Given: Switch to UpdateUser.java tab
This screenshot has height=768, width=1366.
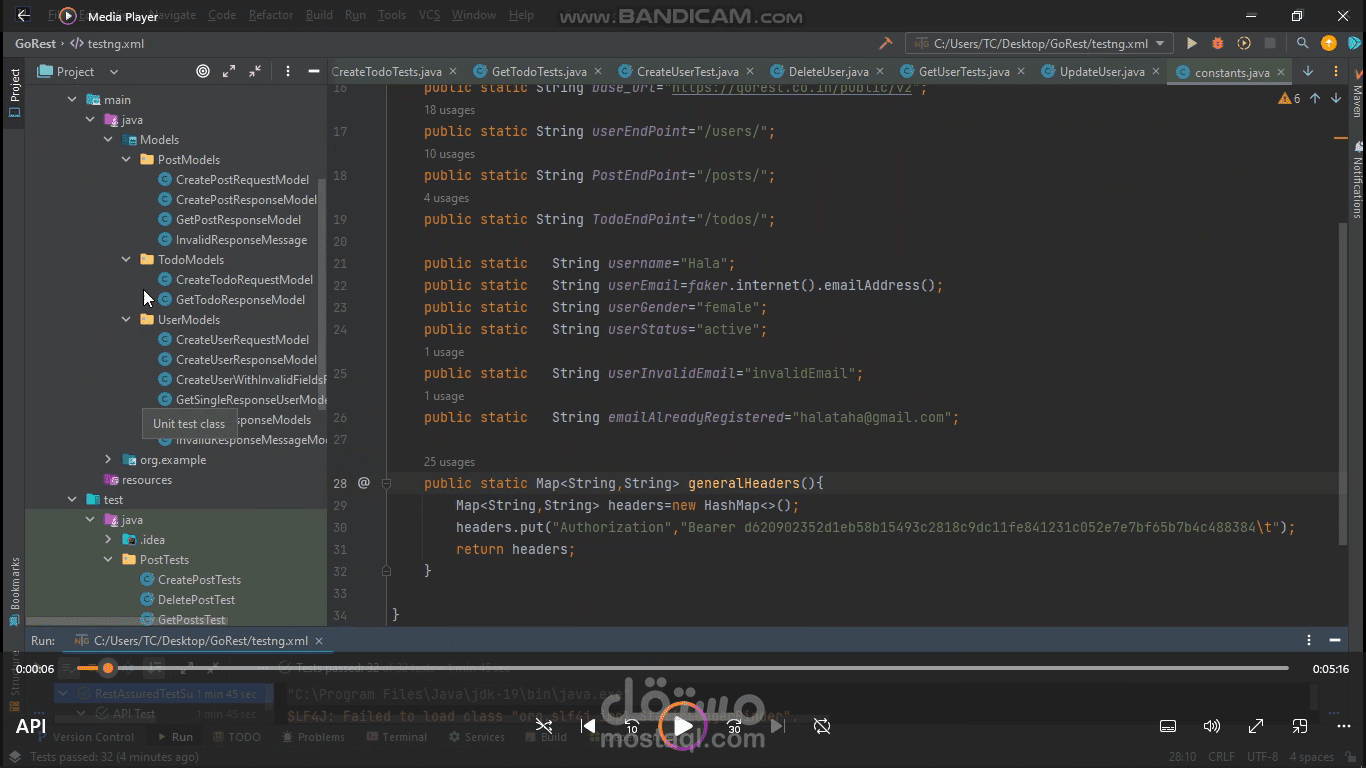Looking at the screenshot, I should (x=1102, y=72).
